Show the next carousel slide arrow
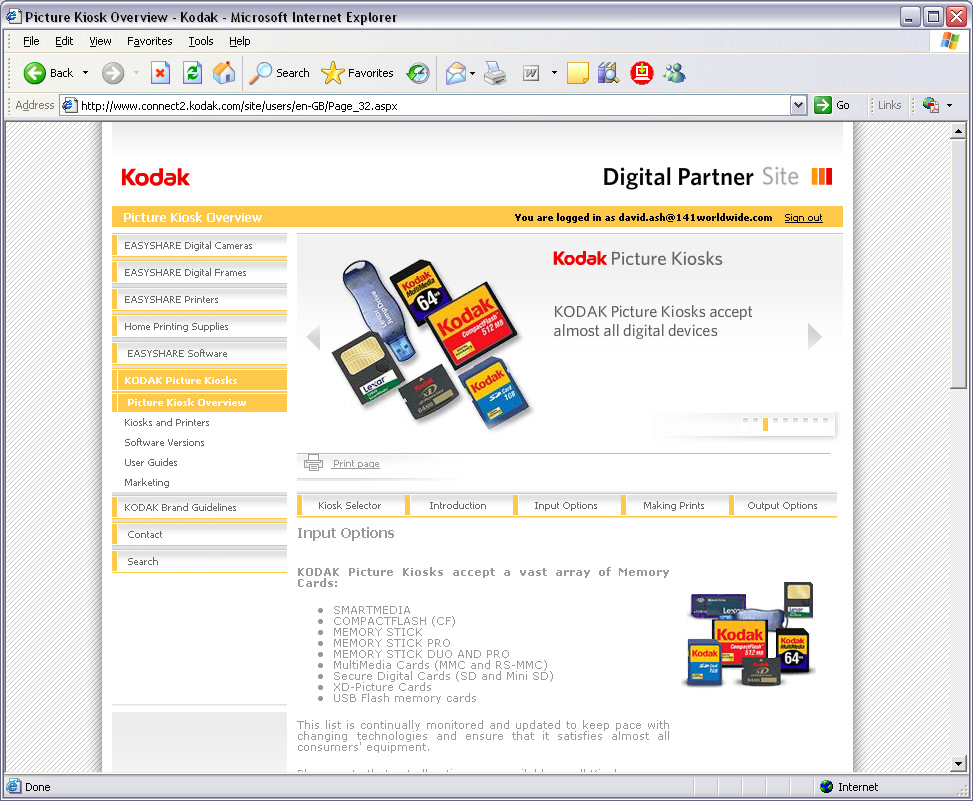This screenshot has height=801, width=973. 815,337
